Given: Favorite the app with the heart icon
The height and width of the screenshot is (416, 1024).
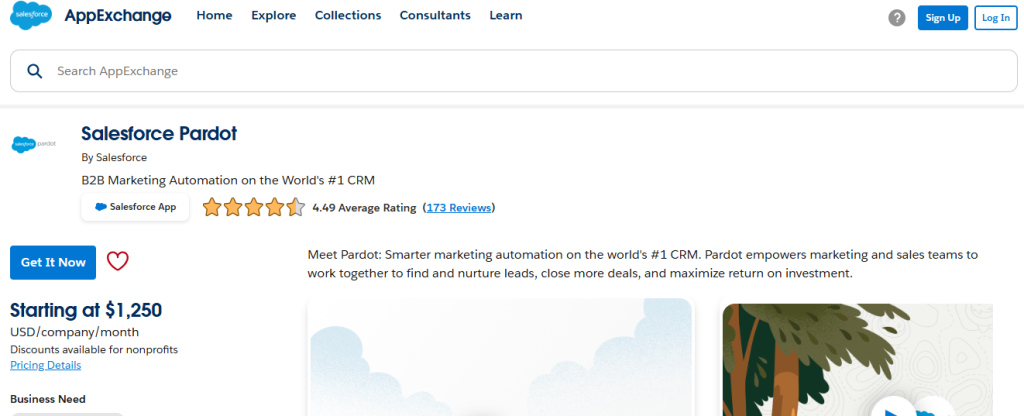Looking at the screenshot, I should pos(118,261).
